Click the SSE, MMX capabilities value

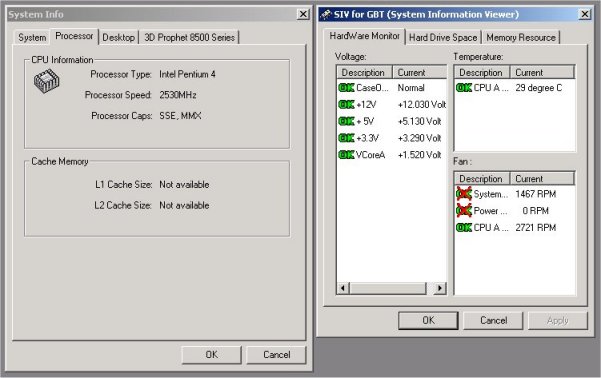coord(180,116)
